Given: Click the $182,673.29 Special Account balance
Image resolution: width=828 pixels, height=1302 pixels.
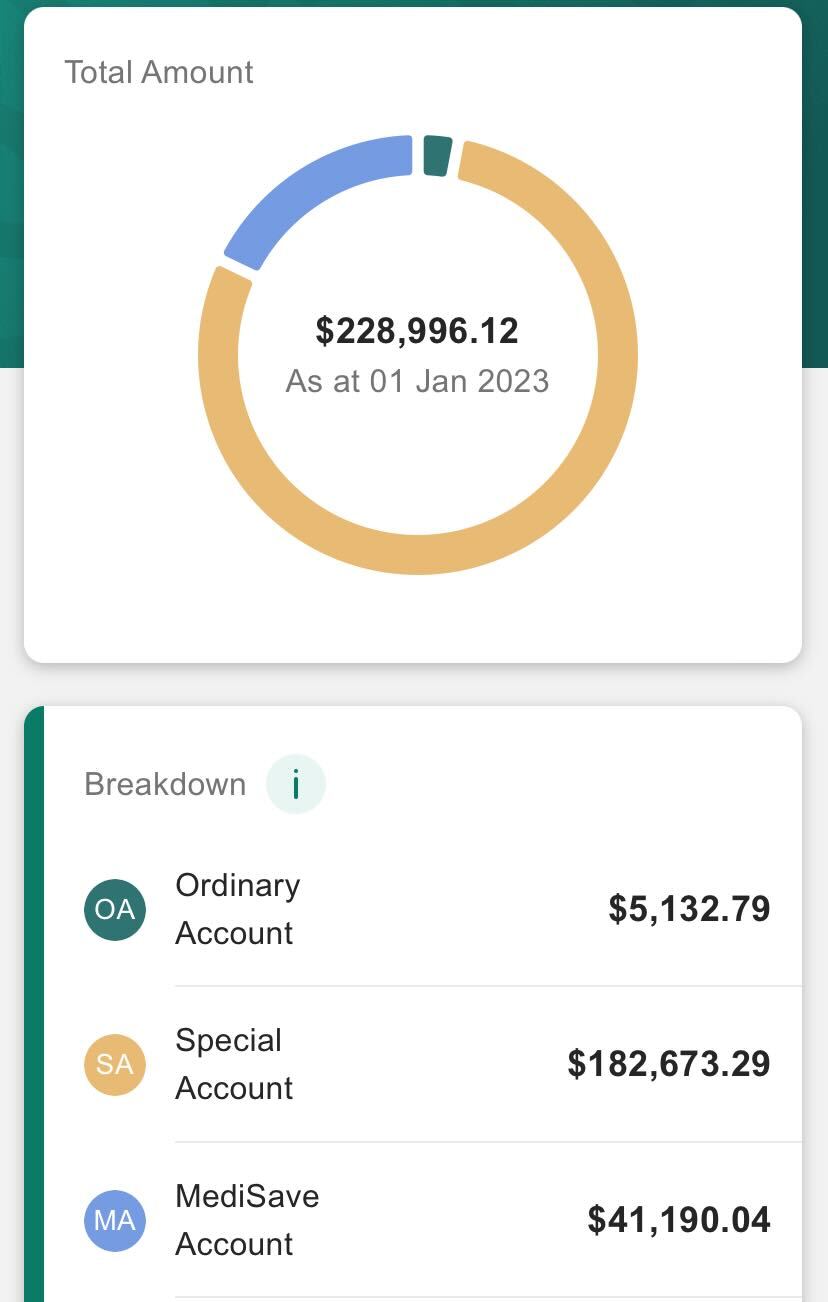Looking at the screenshot, I should click(669, 1064).
